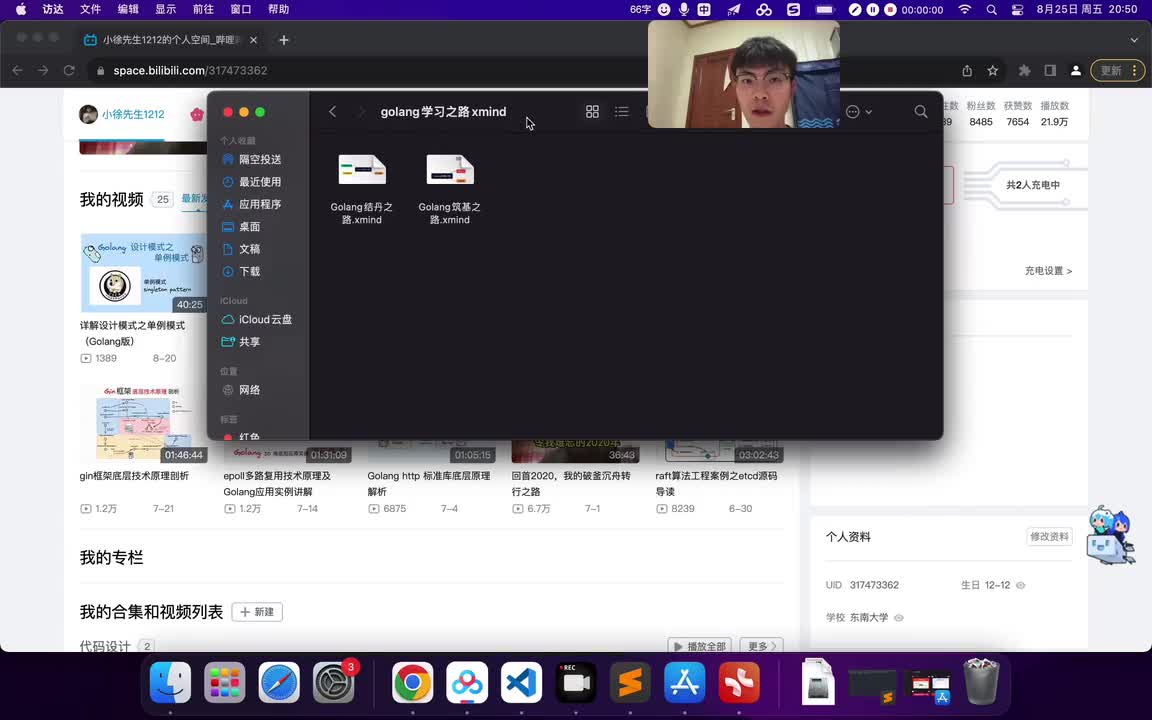Toggle school visibility eye icon
This screenshot has height=720, width=1152.
click(899, 618)
